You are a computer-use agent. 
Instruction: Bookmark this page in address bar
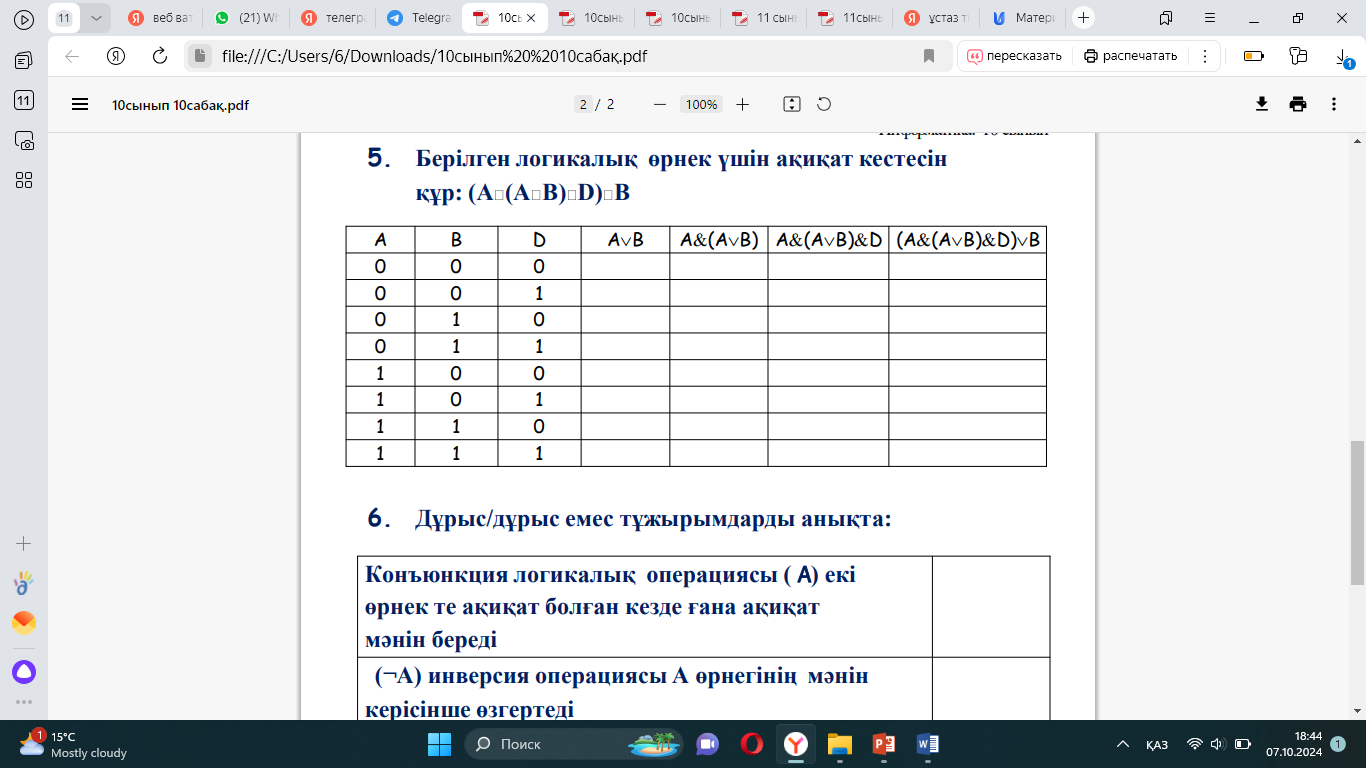(929, 56)
